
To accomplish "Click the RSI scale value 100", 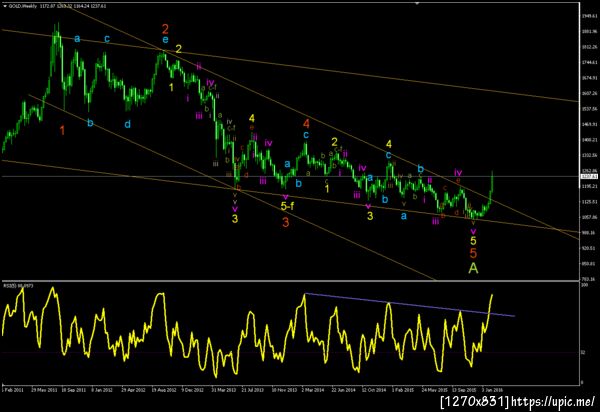I will point(584,285).
